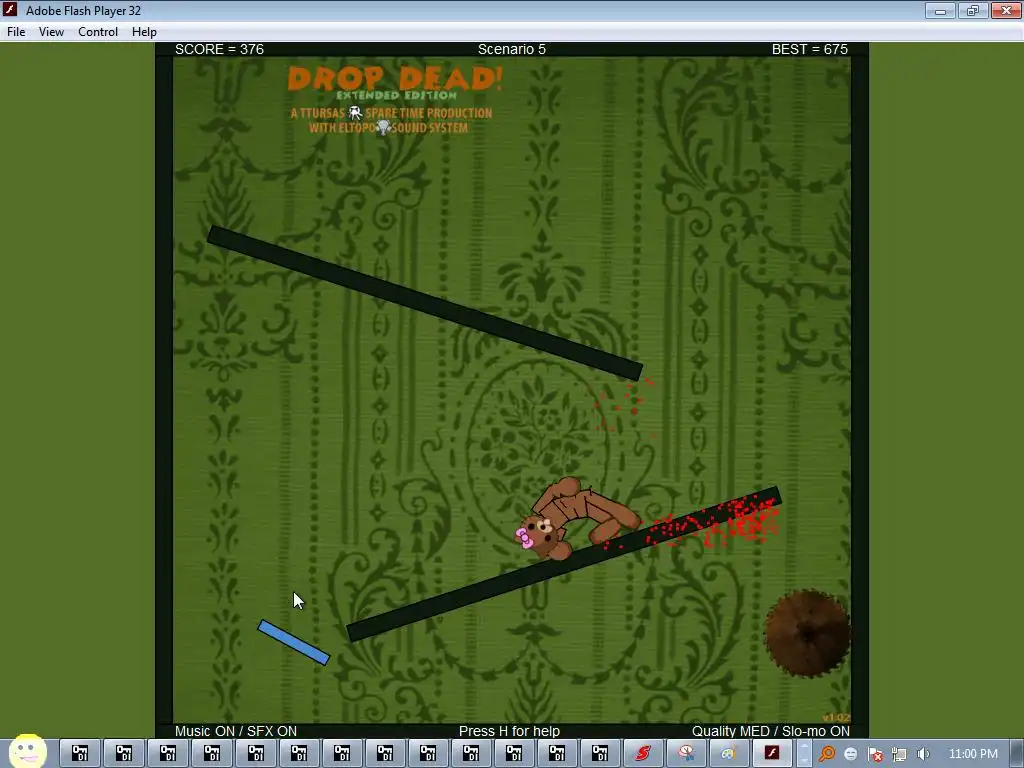Open the Control menu
1024x768 pixels.
[x=98, y=31]
